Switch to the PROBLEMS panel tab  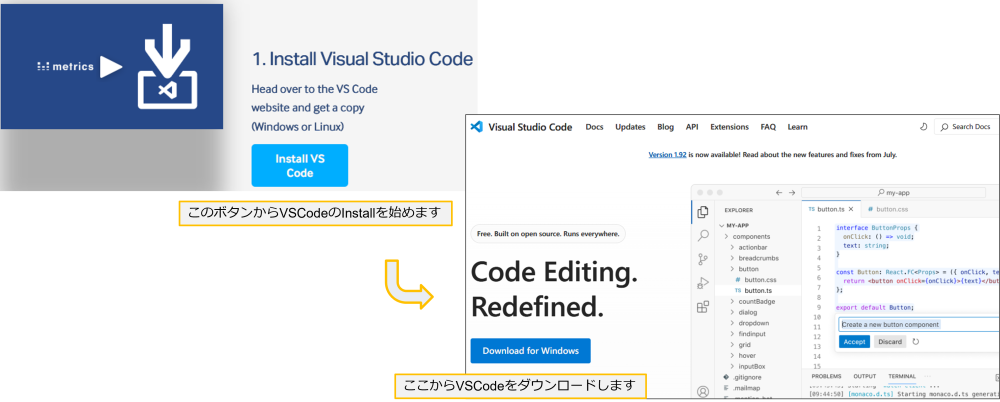coord(826,376)
